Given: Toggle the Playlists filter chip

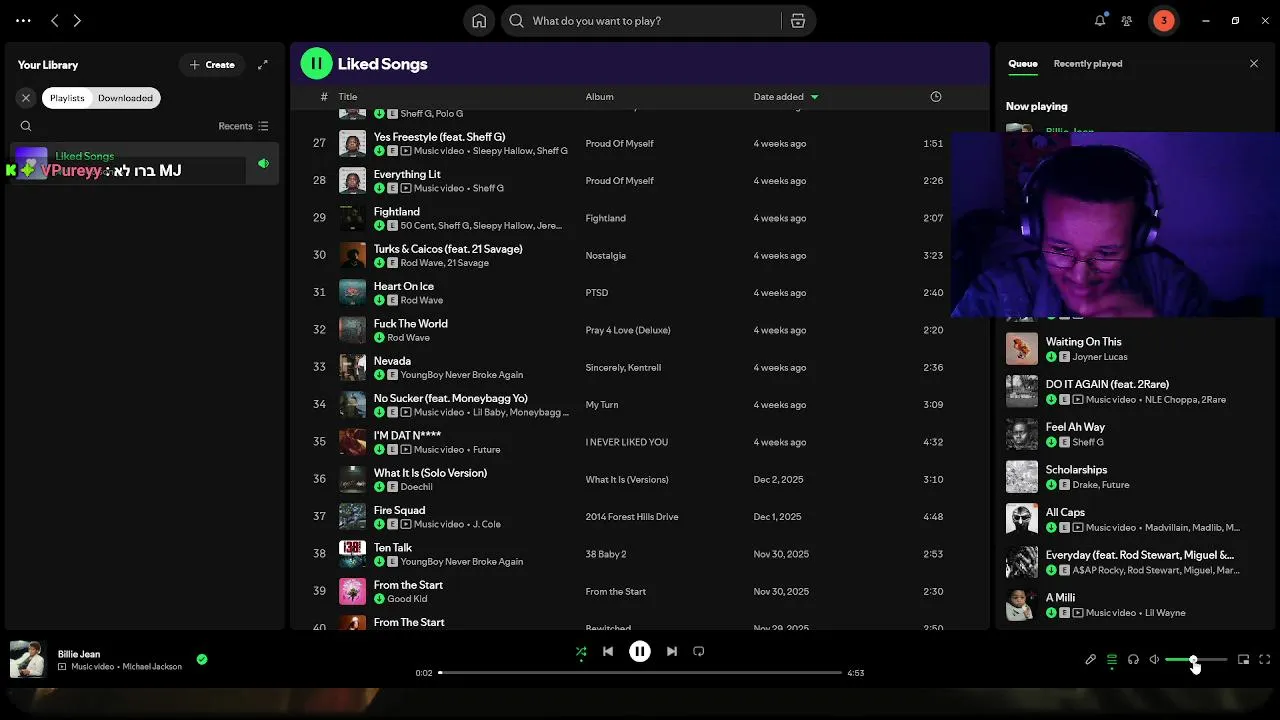Looking at the screenshot, I should [x=67, y=98].
